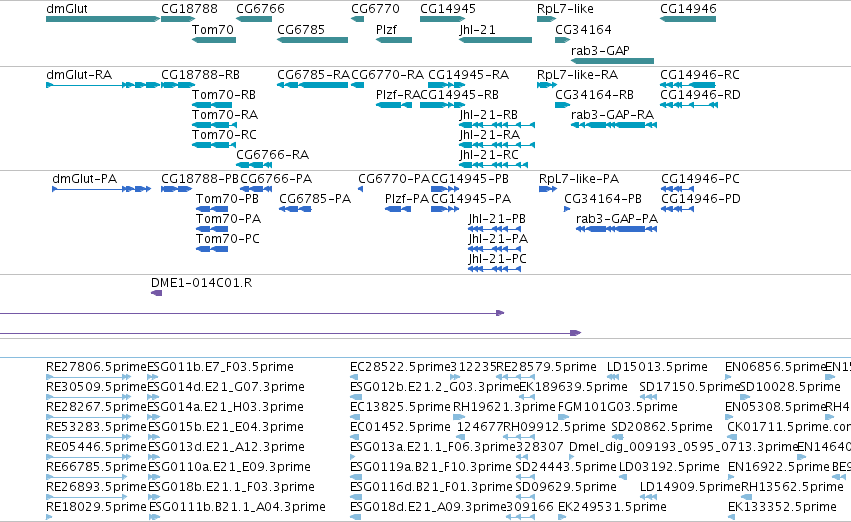Click the RE53283.5prime EST label
Screen dimensions: 851x522
pyautogui.click(x=96, y=427)
